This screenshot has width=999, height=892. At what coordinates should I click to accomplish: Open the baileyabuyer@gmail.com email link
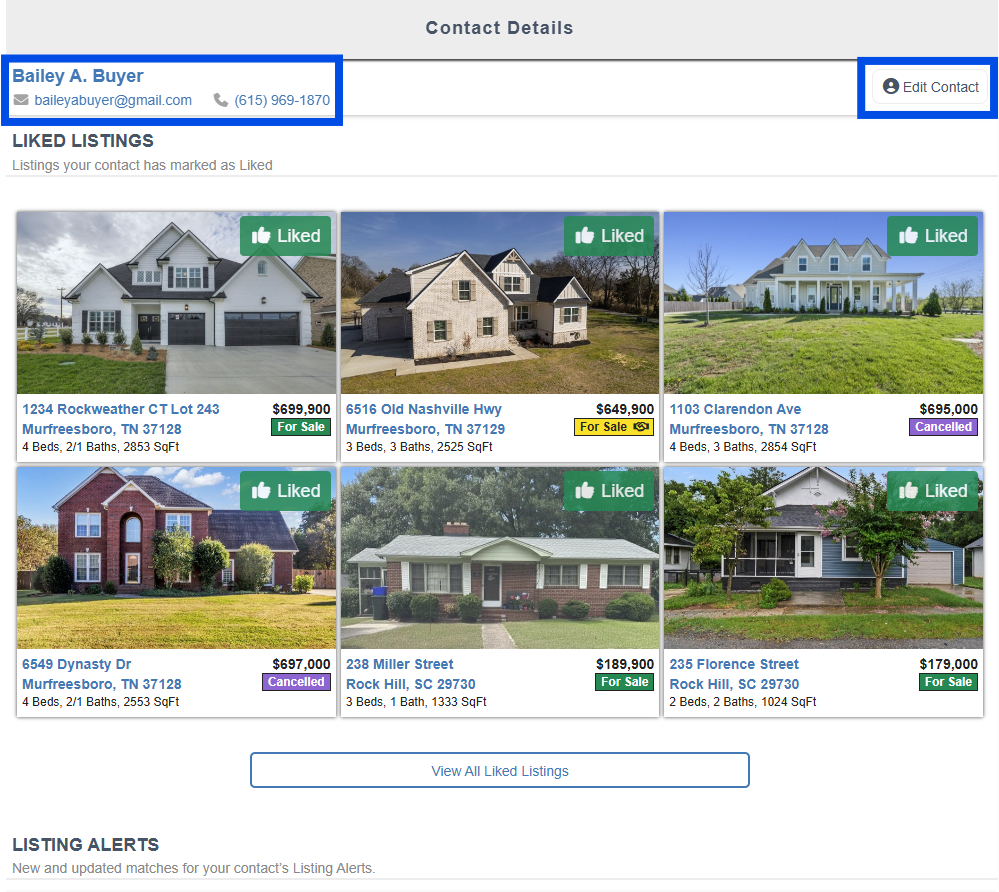pyautogui.click(x=113, y=100)
